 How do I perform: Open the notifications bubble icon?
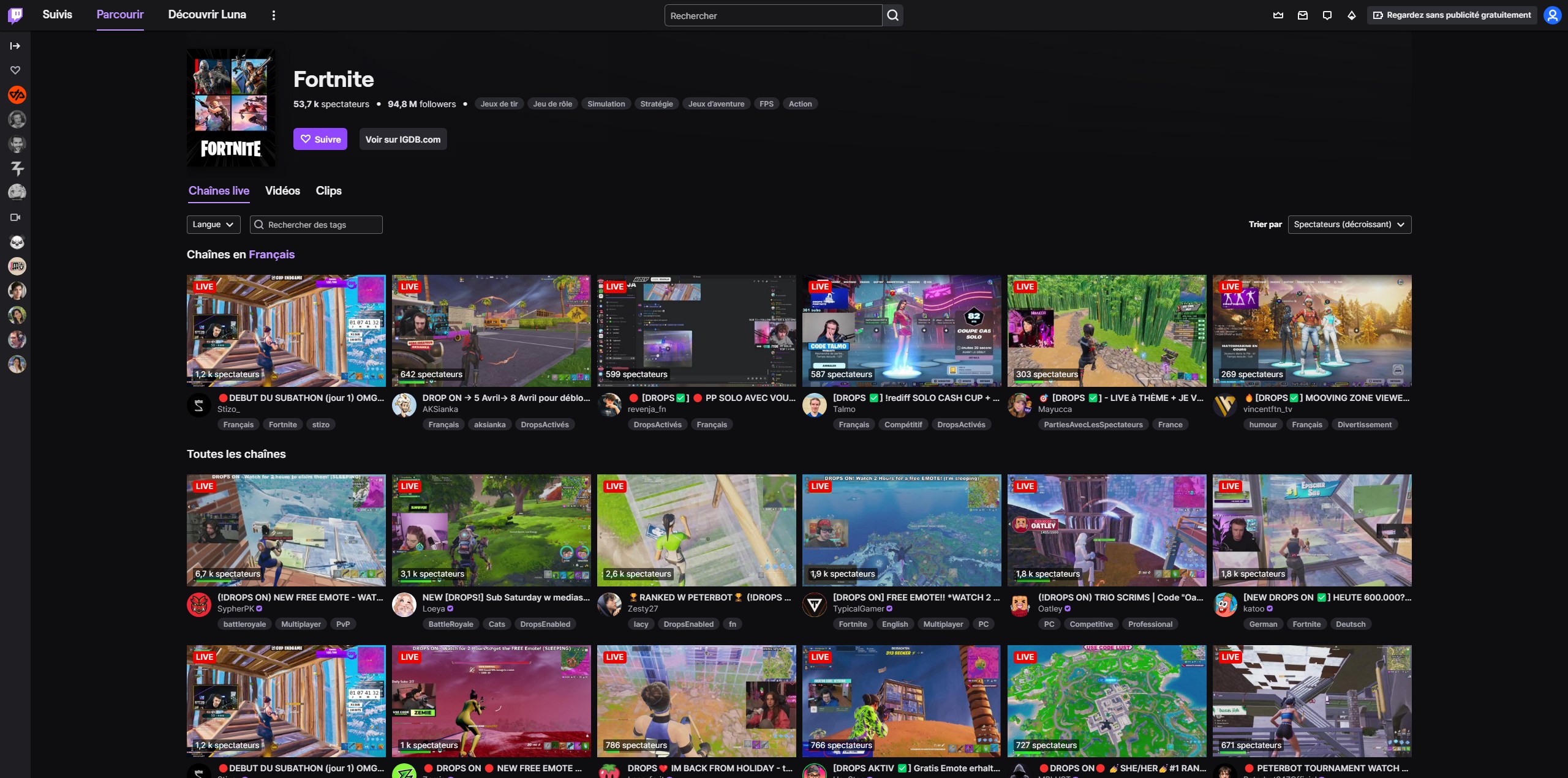point(1327,15)
